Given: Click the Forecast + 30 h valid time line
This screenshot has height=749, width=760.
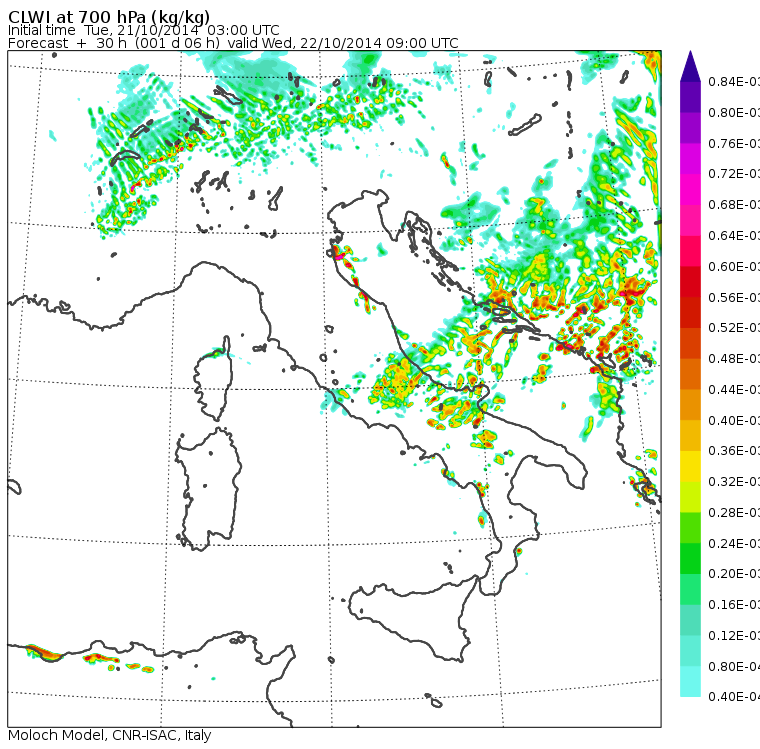Looking at the screenshot, I should pyautogui.click(x=233, y=43).
